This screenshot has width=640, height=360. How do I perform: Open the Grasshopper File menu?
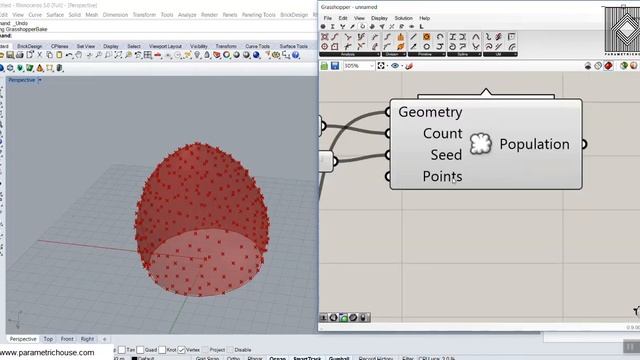click(x=328, y=18)
